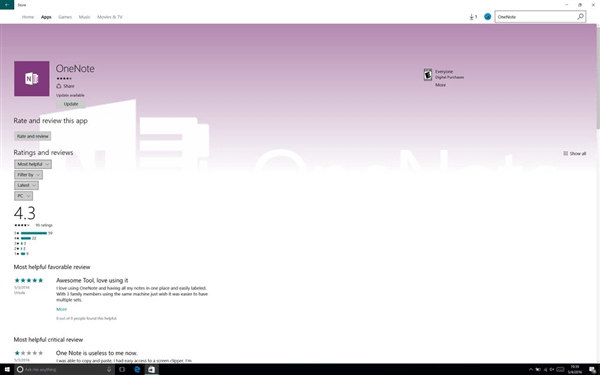Viewport: 600px width, 375px height.
Task: Open the user account avatar
Action: pyautogui.click(x=488, y=17)
